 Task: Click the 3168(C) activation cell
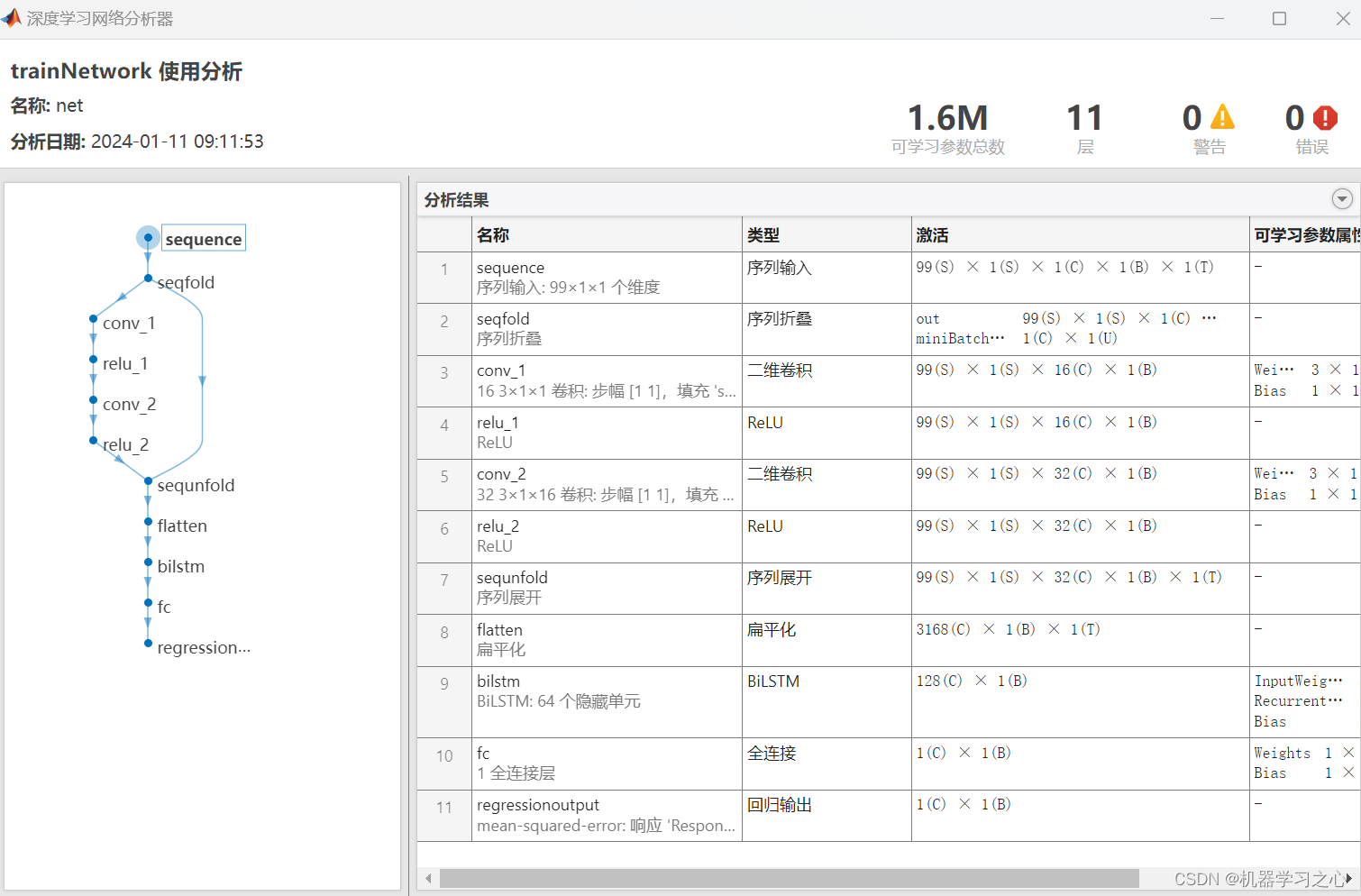coord(1080,640)
